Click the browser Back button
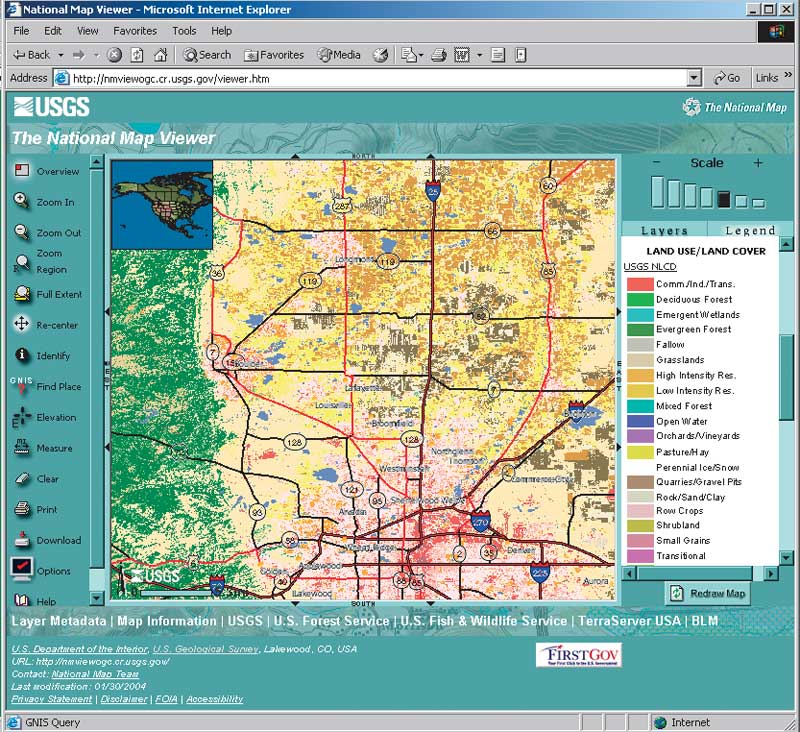Screen dimensions: 800x732 [x=32, y=55]
